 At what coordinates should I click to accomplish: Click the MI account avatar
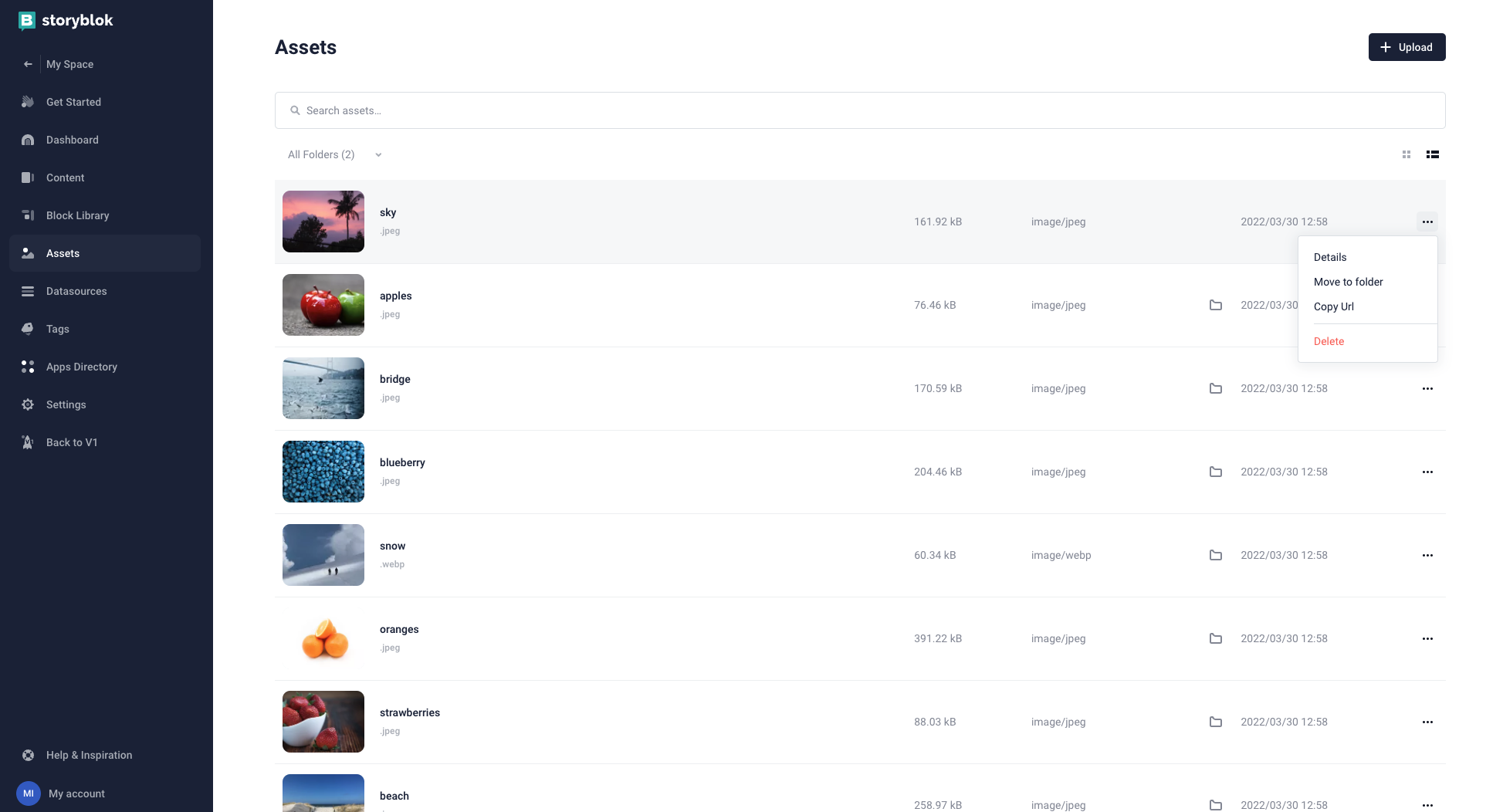29,793
